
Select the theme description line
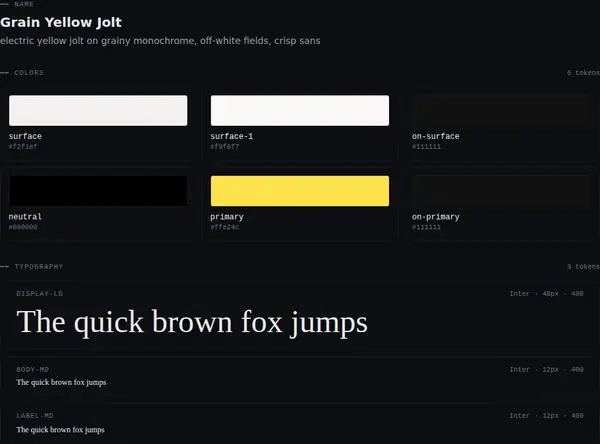click(x=160, y=41)
